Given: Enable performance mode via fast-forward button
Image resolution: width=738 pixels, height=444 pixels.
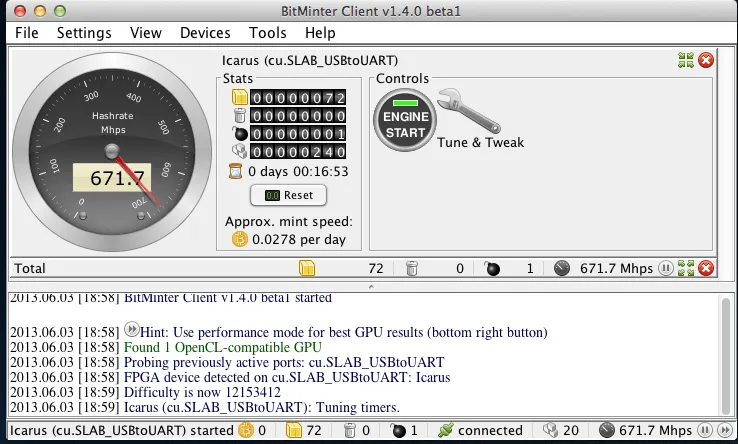Looking at the screenshot, I should pos(724,431).
